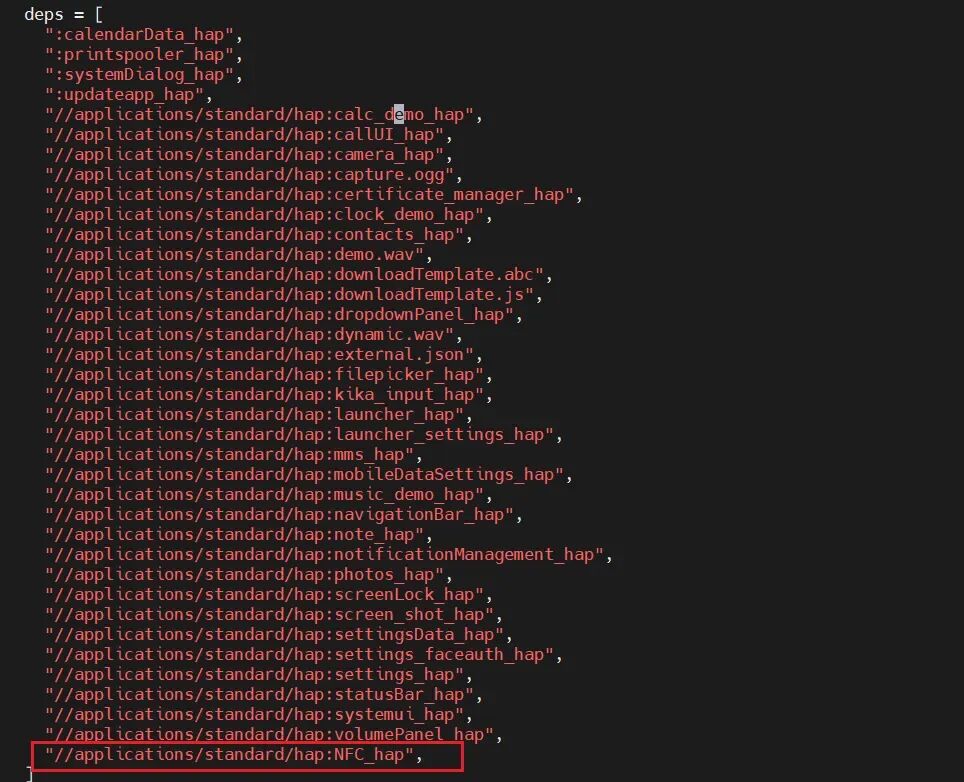Image resolution: width=964 pixels, height=782 pixels.
Task: Select the camera_hap dependency line
Action: point(249,154)
